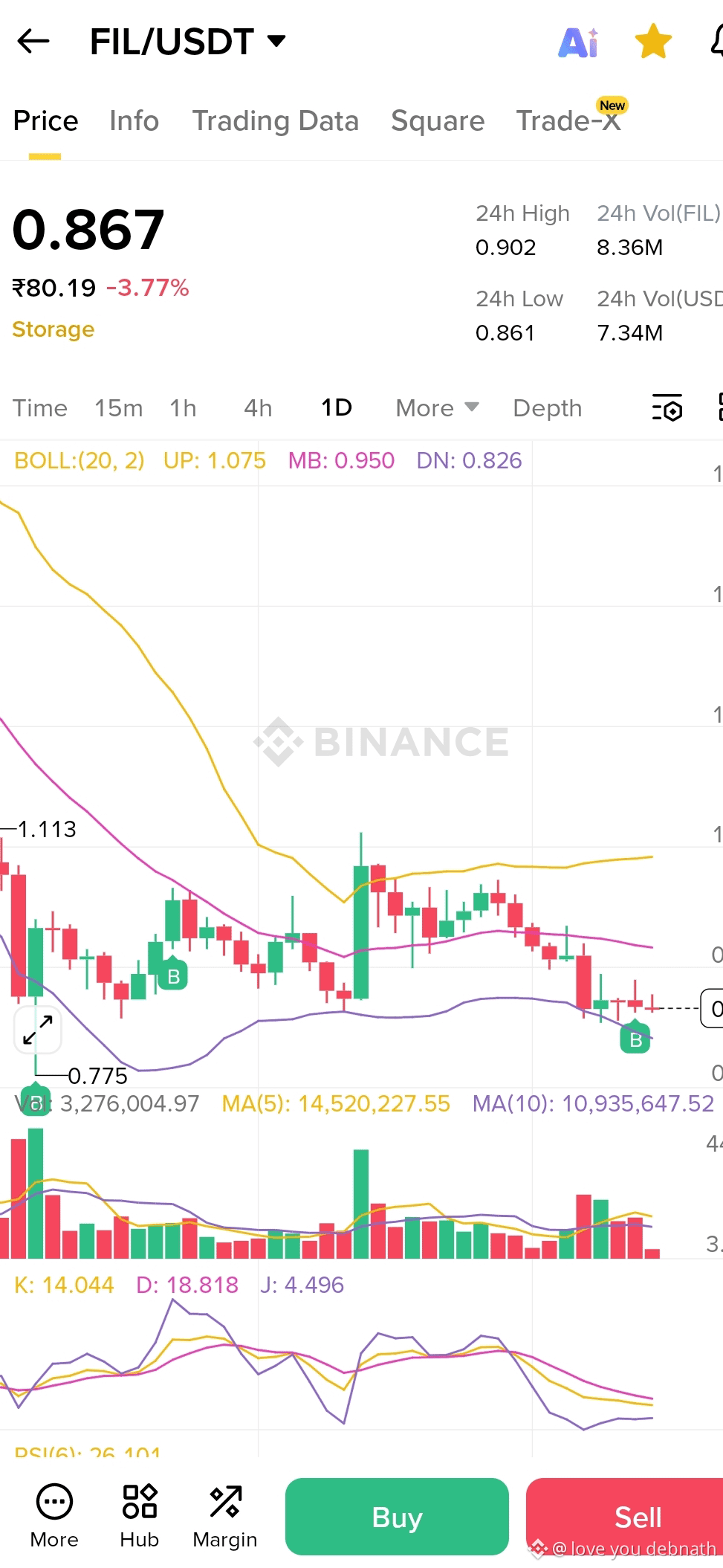Image resolution: width=723 pixels, height=1568 pixels.
Task: Expand the More intervals dropdown
Action: coord(437,408)
